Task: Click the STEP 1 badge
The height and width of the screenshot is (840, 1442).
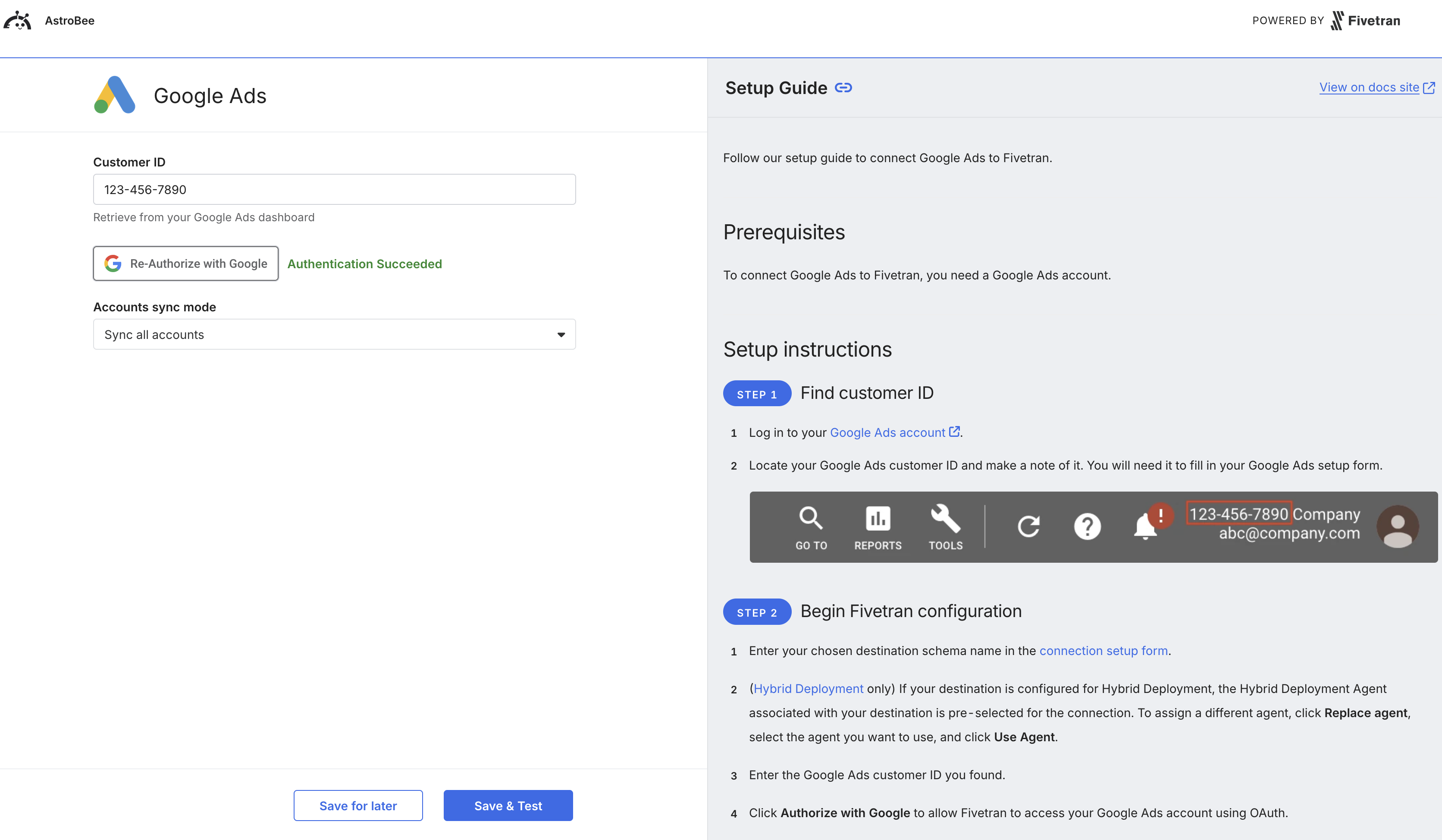Action: [756, 393]
